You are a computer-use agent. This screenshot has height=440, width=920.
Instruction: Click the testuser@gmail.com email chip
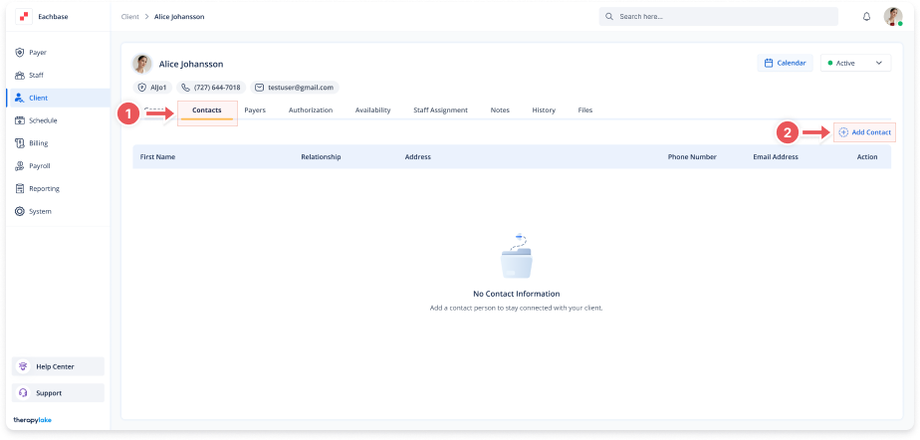[x=295, y=87]
